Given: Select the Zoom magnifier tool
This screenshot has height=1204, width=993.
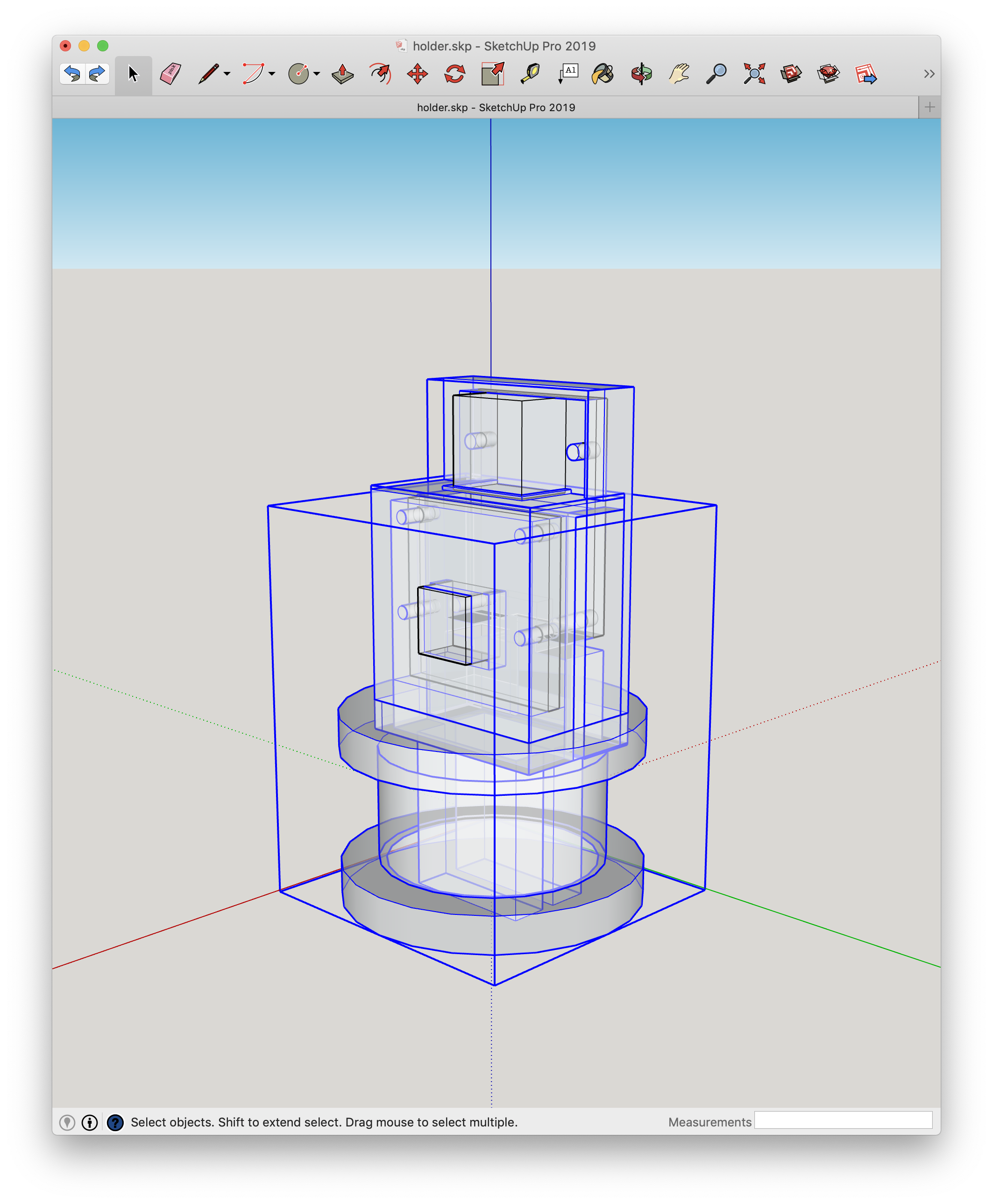Looking at the screenshot, I should [716, 74].
